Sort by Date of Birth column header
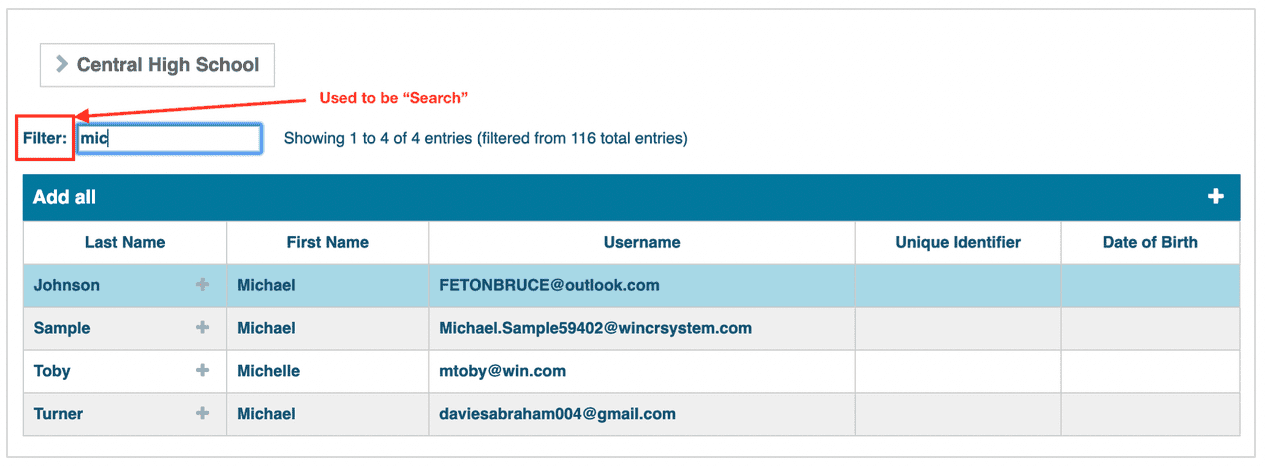 [x=1150, y=242]
